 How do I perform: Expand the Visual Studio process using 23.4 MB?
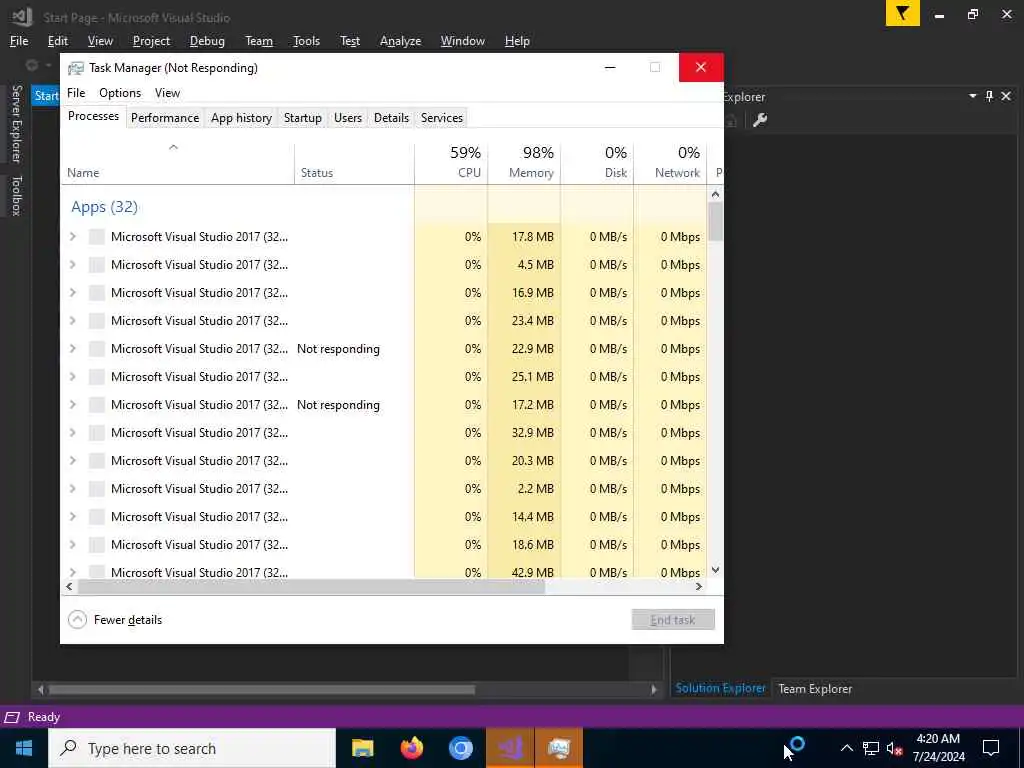click(x=73, y=321)
